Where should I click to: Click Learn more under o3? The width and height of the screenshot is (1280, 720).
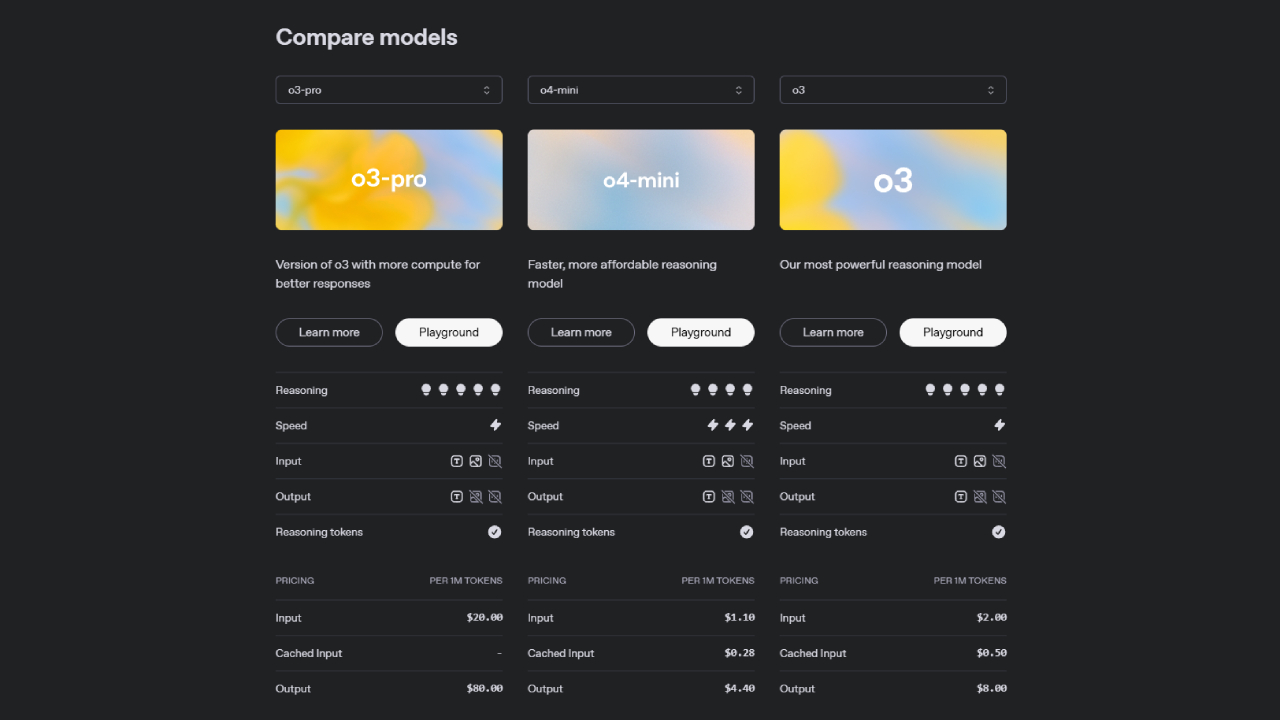[833, 332]
